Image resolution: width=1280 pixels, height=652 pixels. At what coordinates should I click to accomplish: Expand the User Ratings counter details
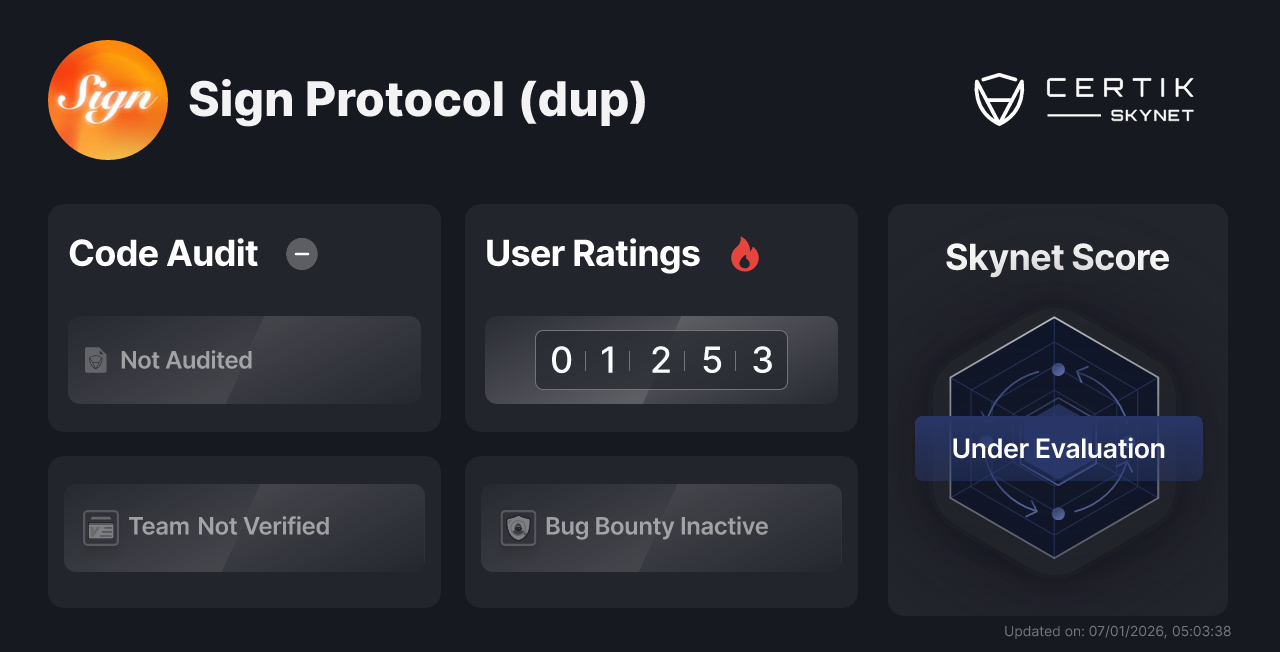[661, 318]
